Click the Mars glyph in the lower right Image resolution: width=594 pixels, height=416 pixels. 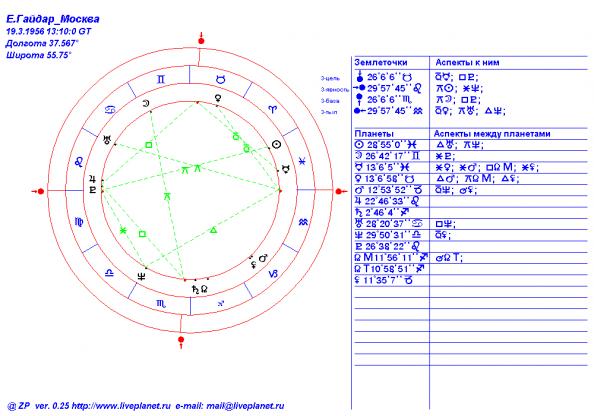pos(263,259)
